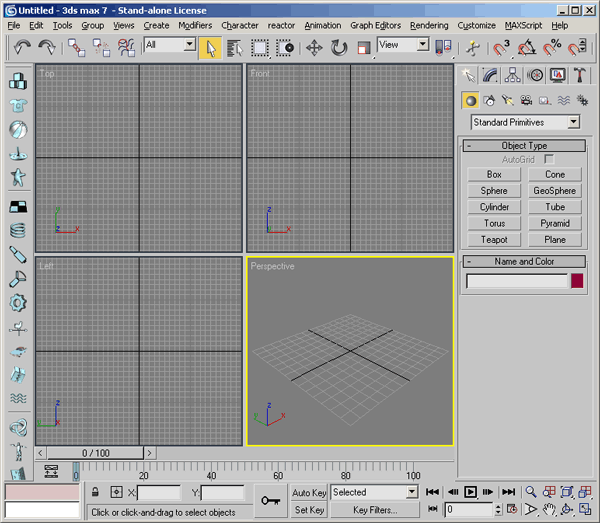Click the Undo arrow icon
600x523 pixels.
click(x=22, y=46)
